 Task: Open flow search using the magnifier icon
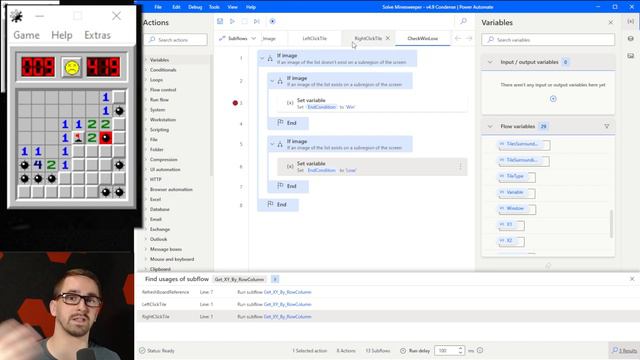[463, 21]
